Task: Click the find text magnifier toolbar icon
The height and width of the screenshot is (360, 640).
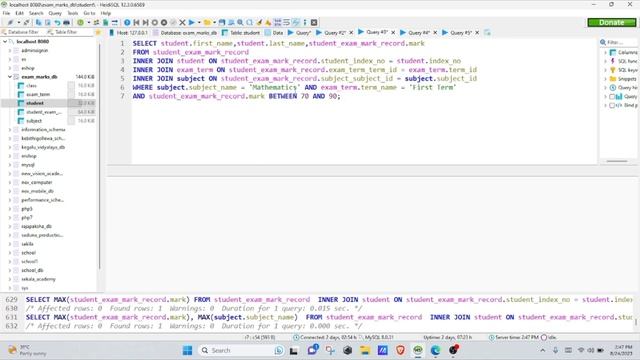Action: coord(240,22)
